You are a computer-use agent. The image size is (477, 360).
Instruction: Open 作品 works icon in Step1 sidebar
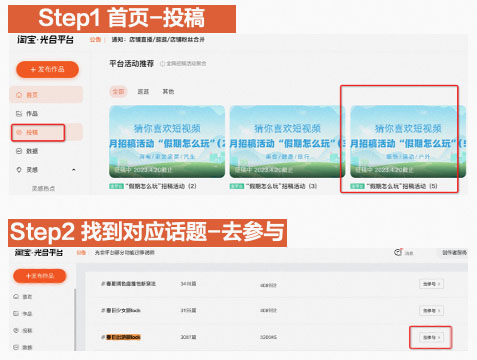click(x=19, y=114)
